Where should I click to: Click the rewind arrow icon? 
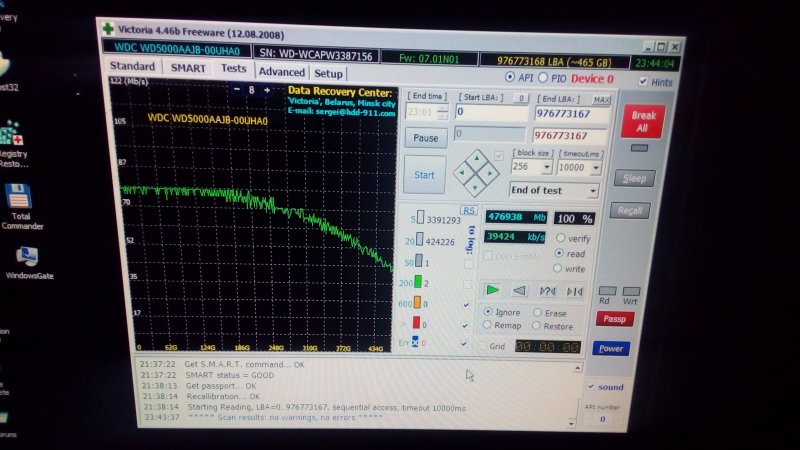coord(519,290)
